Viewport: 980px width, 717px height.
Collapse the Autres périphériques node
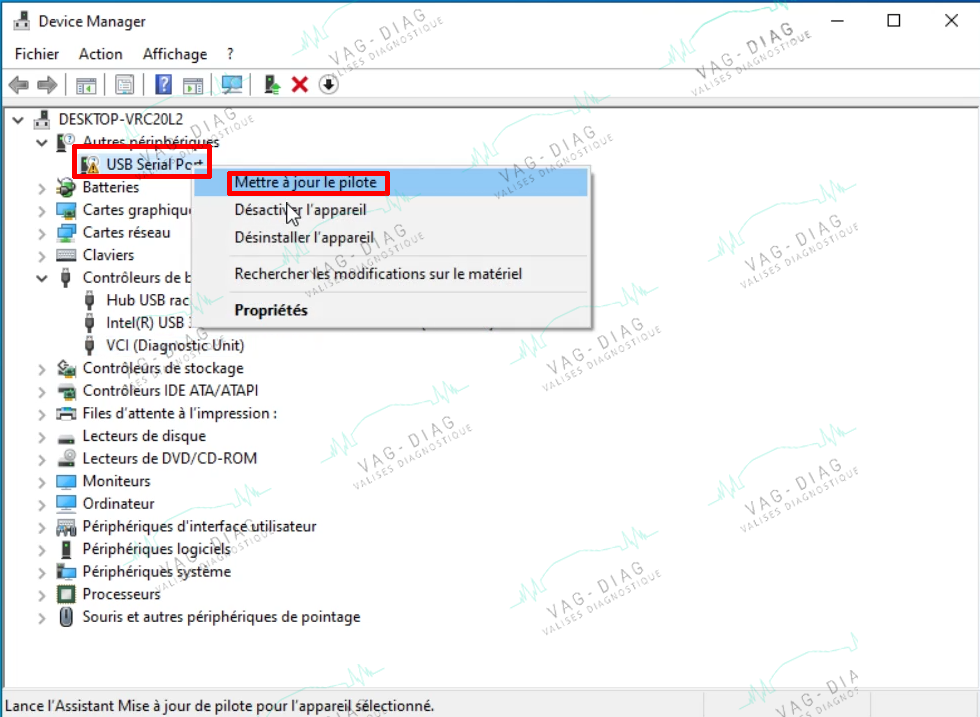point(42,143)
